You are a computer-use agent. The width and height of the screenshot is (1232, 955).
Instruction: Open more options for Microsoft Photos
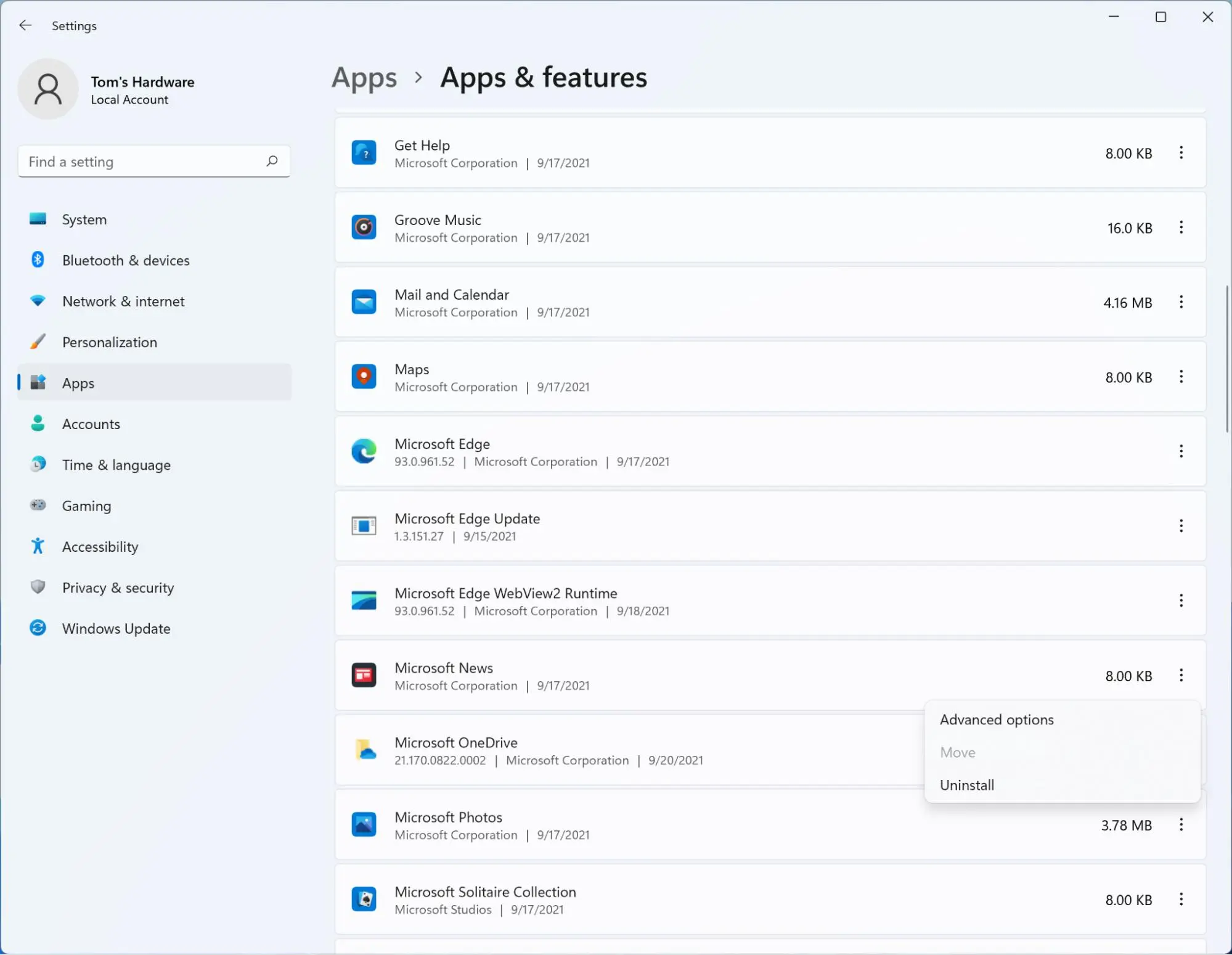coord(1181,825)
